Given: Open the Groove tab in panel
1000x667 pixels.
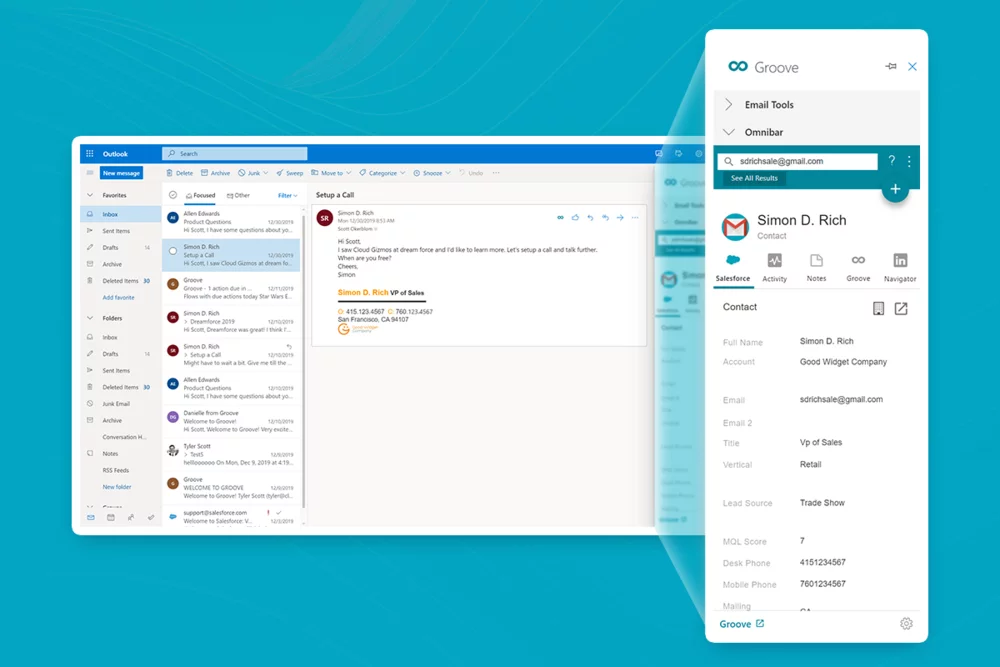Looking at the screenshot, I should click(x=858, y=268).
